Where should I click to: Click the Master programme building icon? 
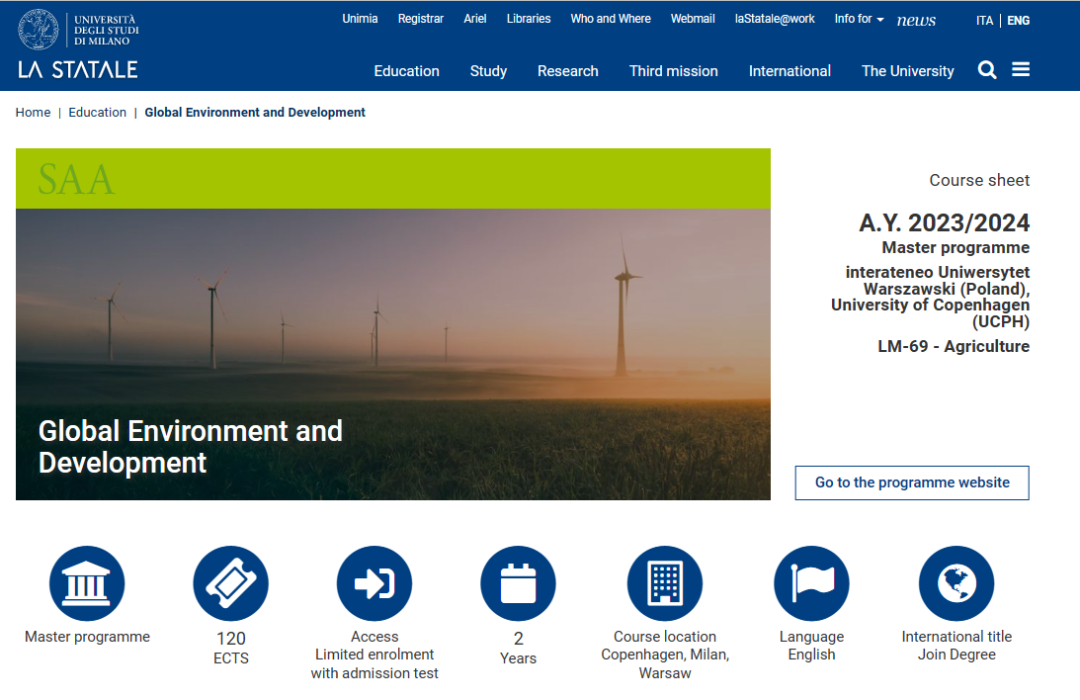pos(87,584)
